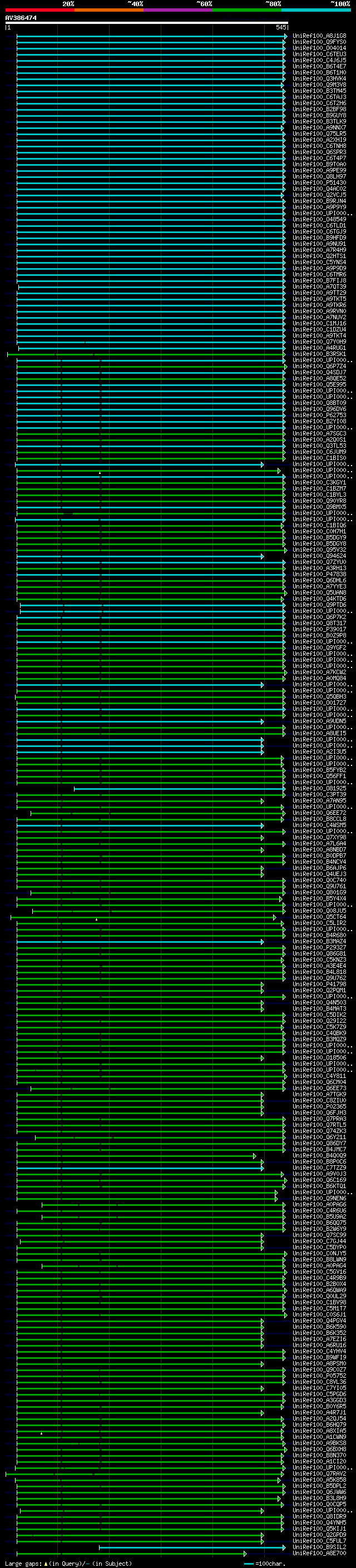This screenshot has width=356, height=1568.
Task: Select hit label UniRef100_Q6P7Z4
Action: tap(319, 367)
